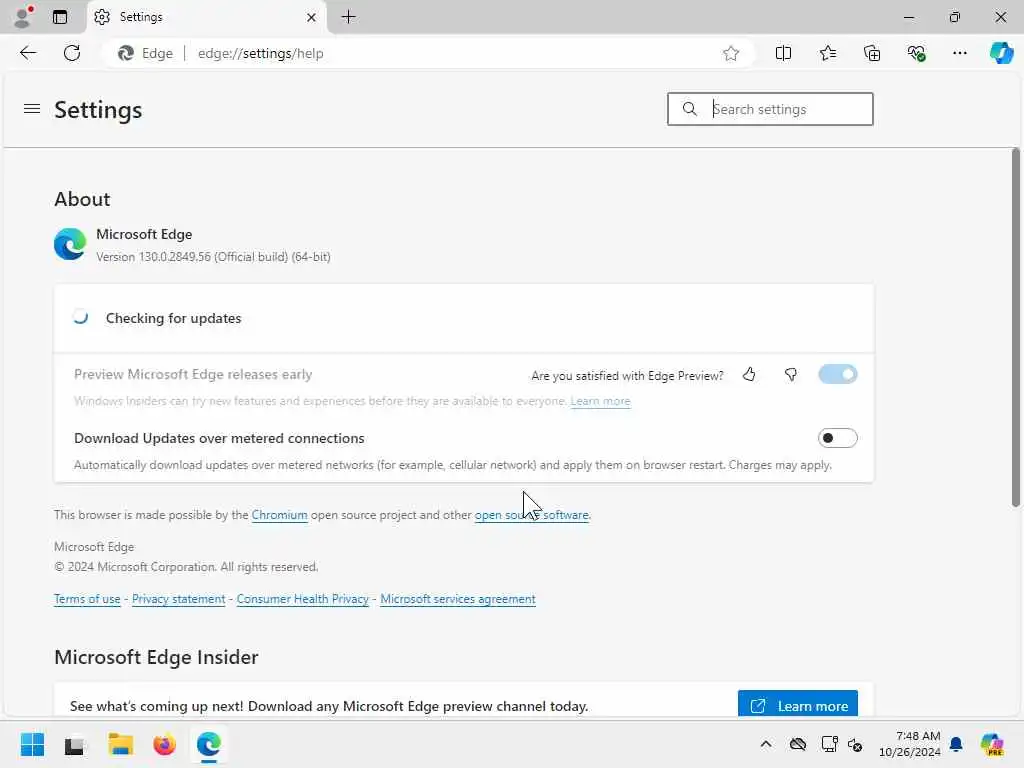Viewport: 1024px width, 768px height.
Task: Enable Download Updates over metered connections
Action: [x=837, y=438]
